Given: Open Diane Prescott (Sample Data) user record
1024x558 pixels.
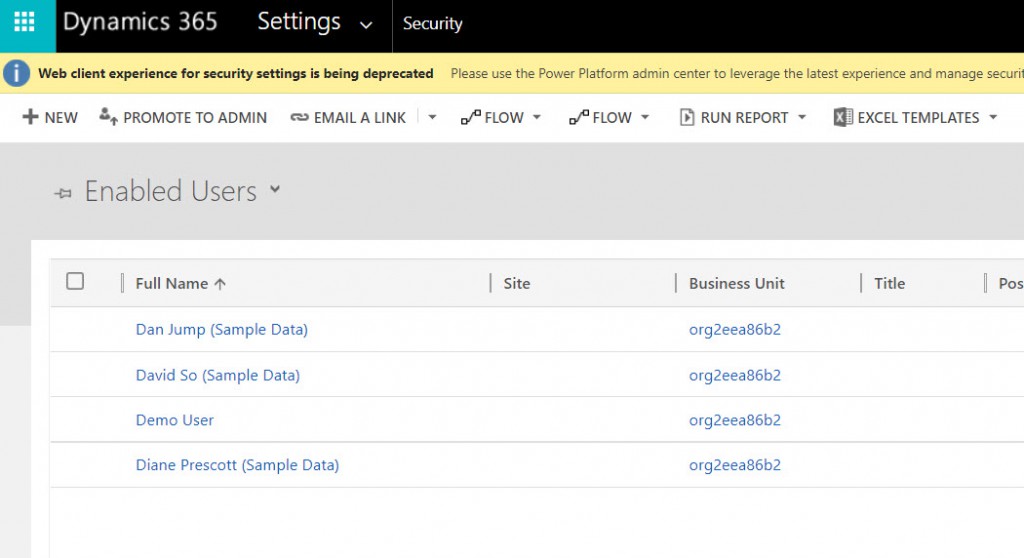Looking at the screenshot, I should point(237,465).
